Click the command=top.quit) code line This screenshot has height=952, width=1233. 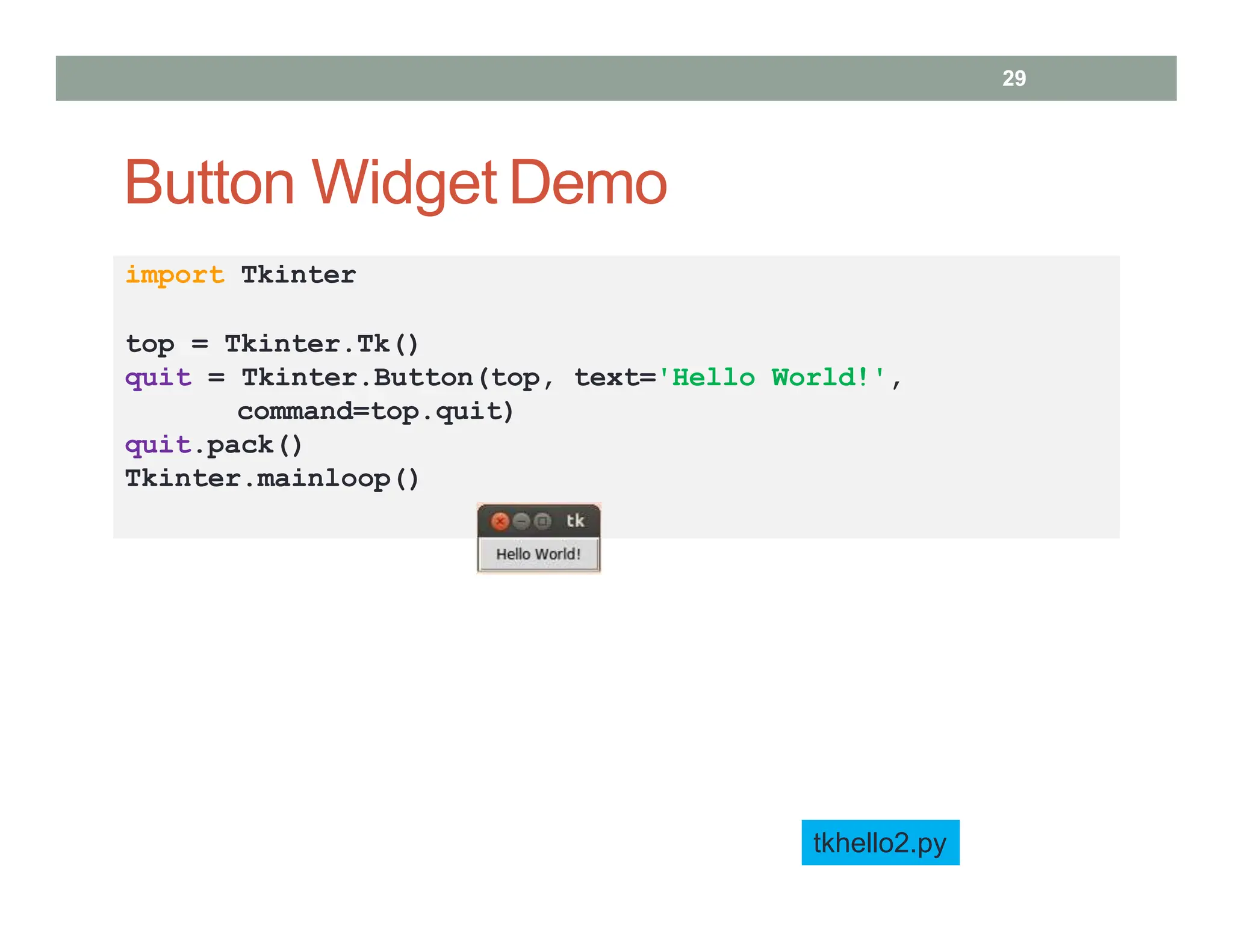point(376,412)
